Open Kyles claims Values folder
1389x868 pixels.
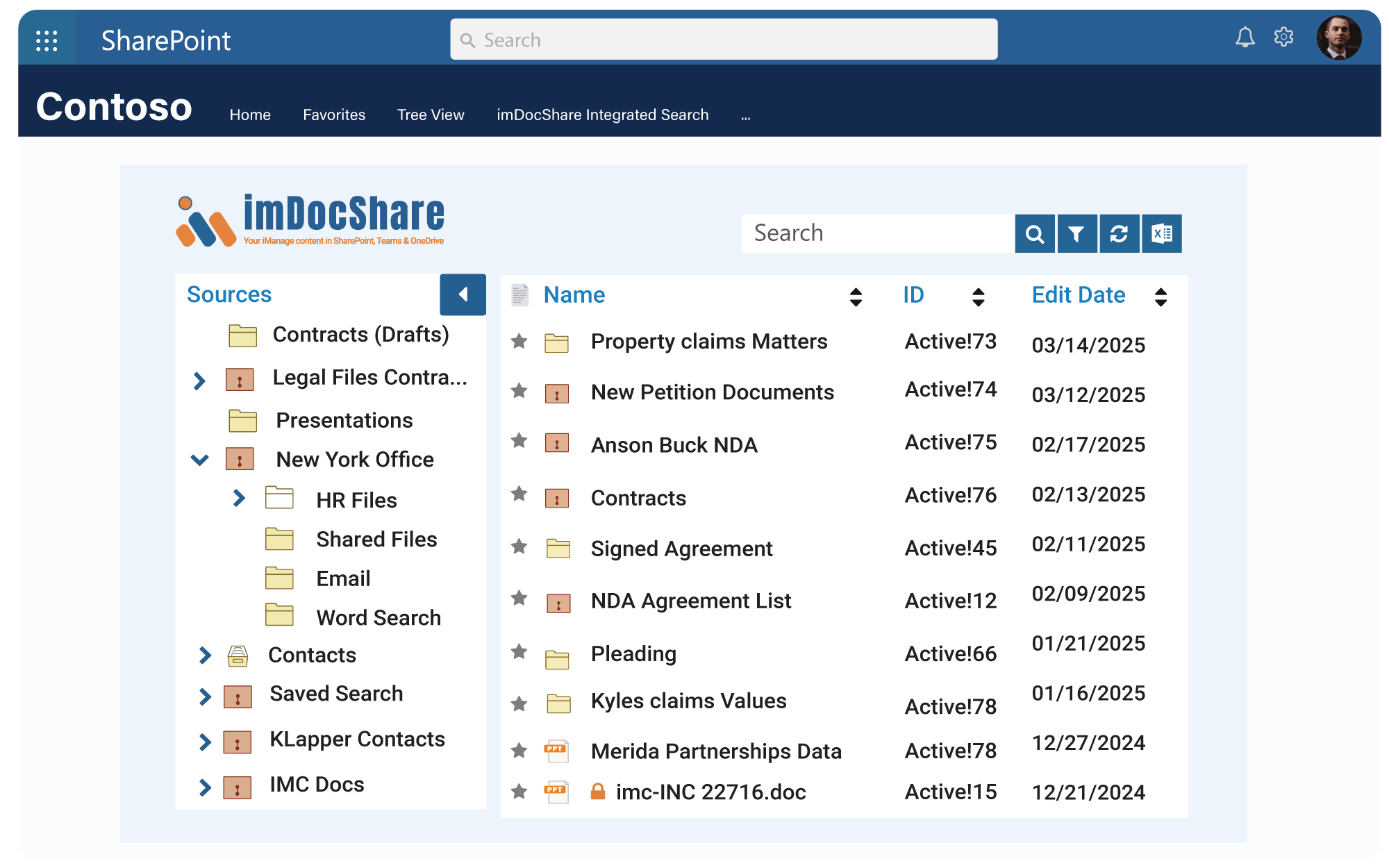688,701
